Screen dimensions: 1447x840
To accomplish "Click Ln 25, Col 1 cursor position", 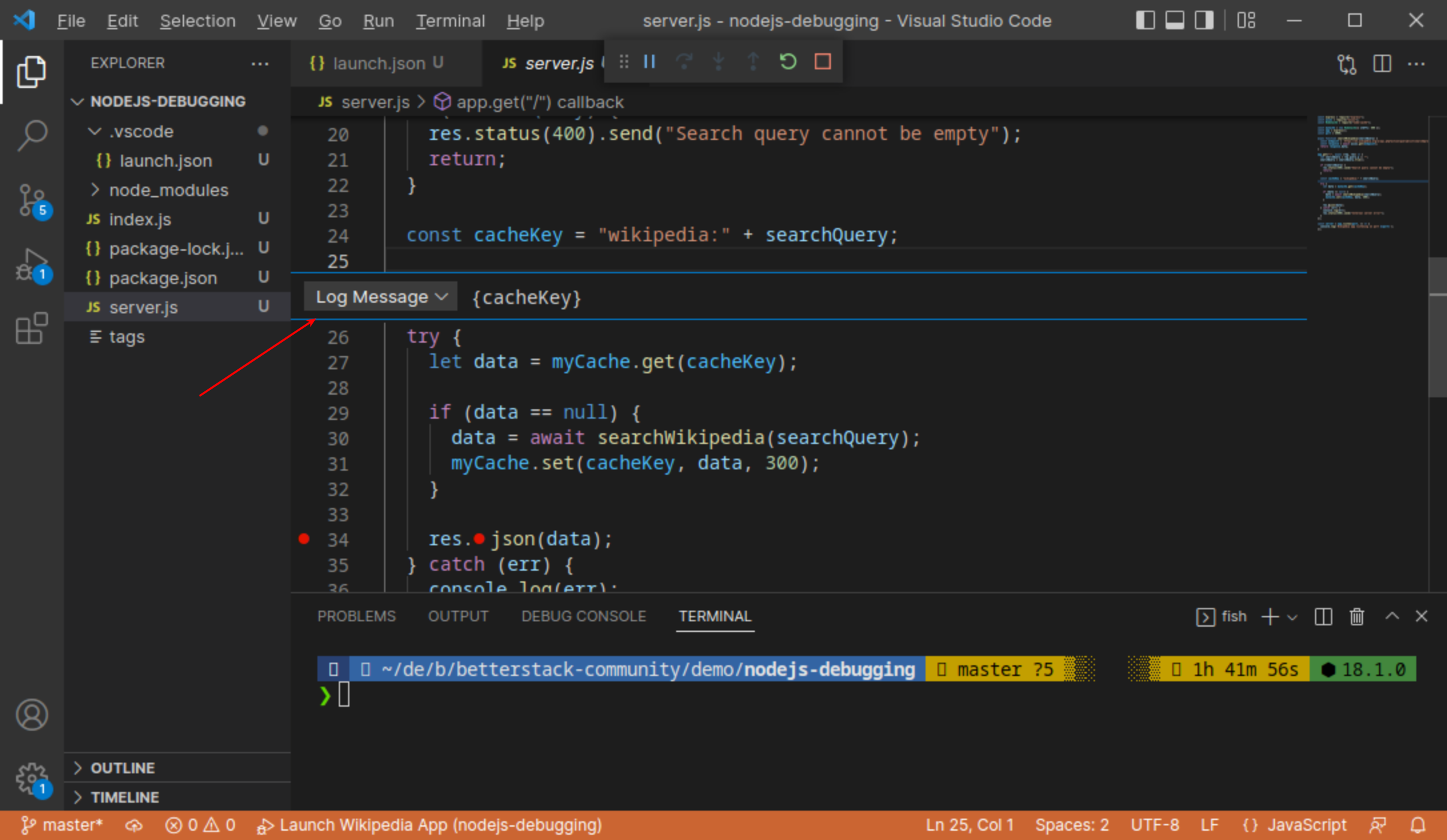I will pyautogui.click(x=970, y=825).
